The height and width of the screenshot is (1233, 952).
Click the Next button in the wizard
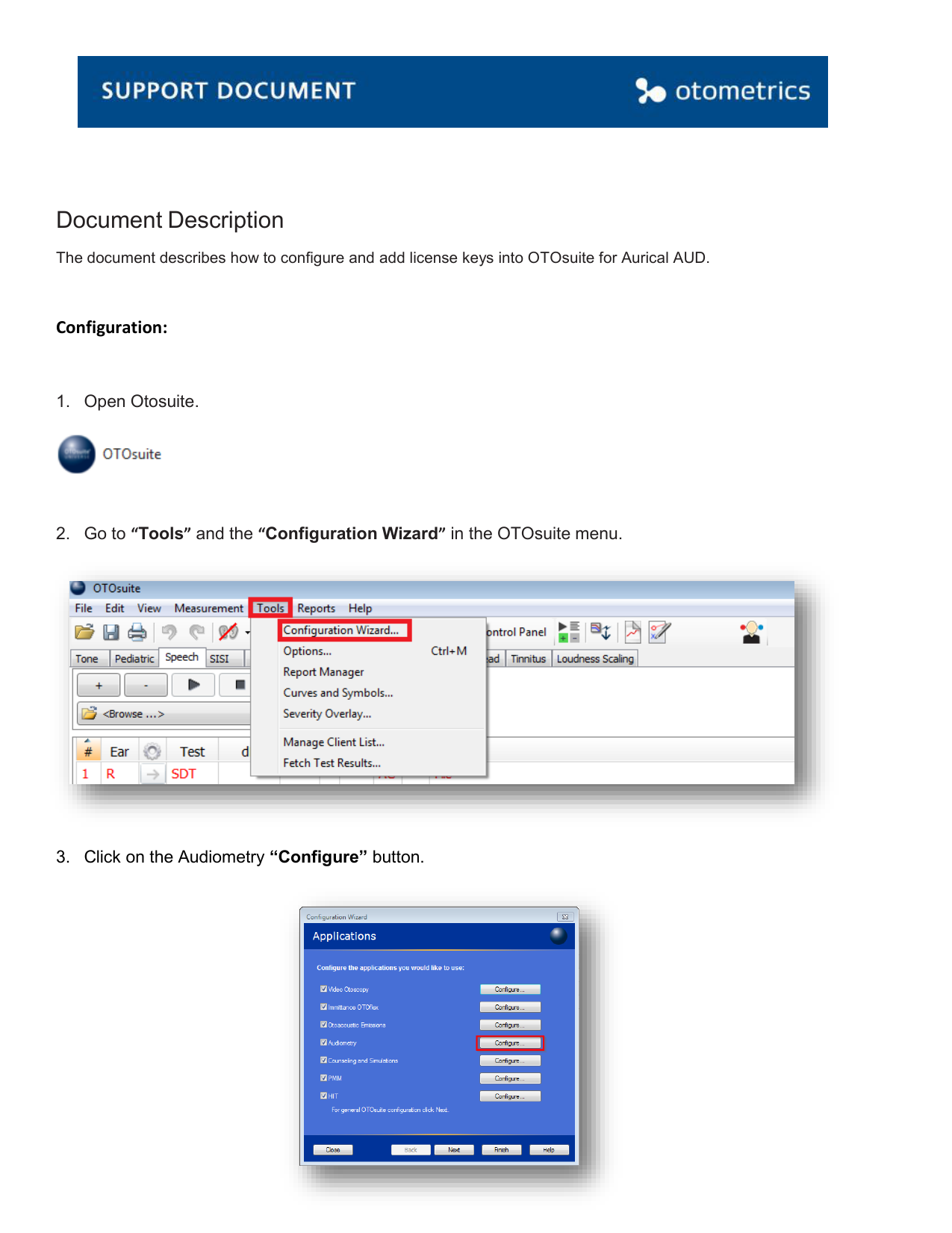pyautogui.click(x=454, y=1150)
